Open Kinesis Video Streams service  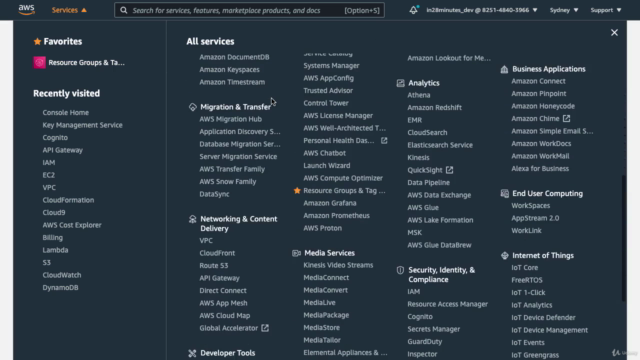tap(338, 265)
